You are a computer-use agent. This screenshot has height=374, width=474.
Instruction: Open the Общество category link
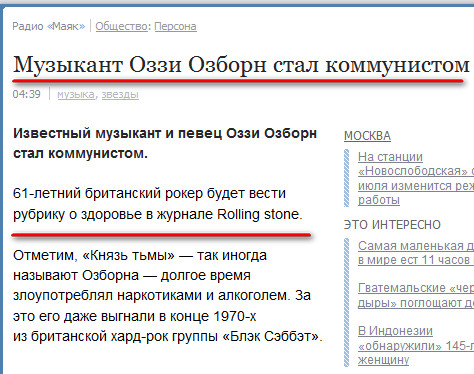(x=121, y=26)
